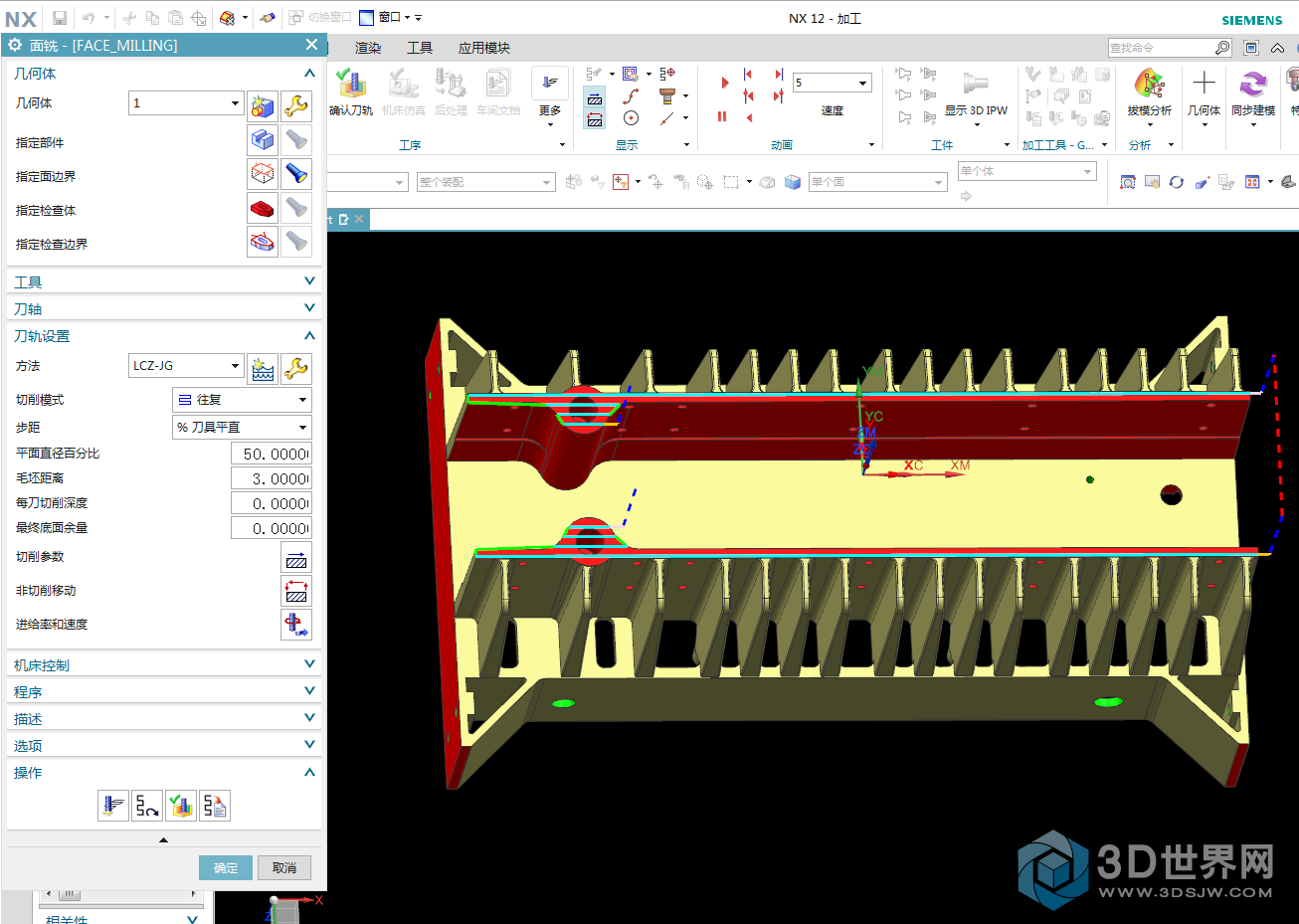Viewport: 1299px width, 924px height.
Task: Open the 切削参数 cutting parameters dialog
Action: pos(296,557)
